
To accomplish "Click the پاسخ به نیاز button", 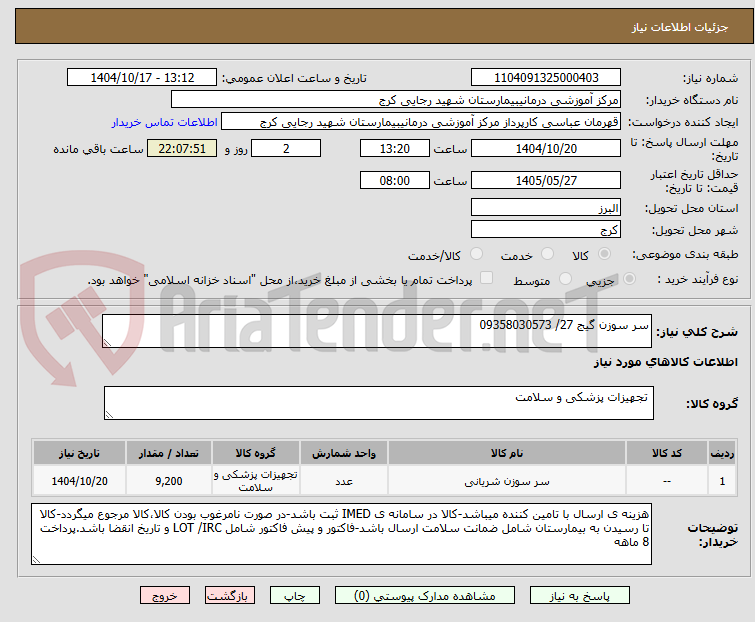I will (580, 596).
